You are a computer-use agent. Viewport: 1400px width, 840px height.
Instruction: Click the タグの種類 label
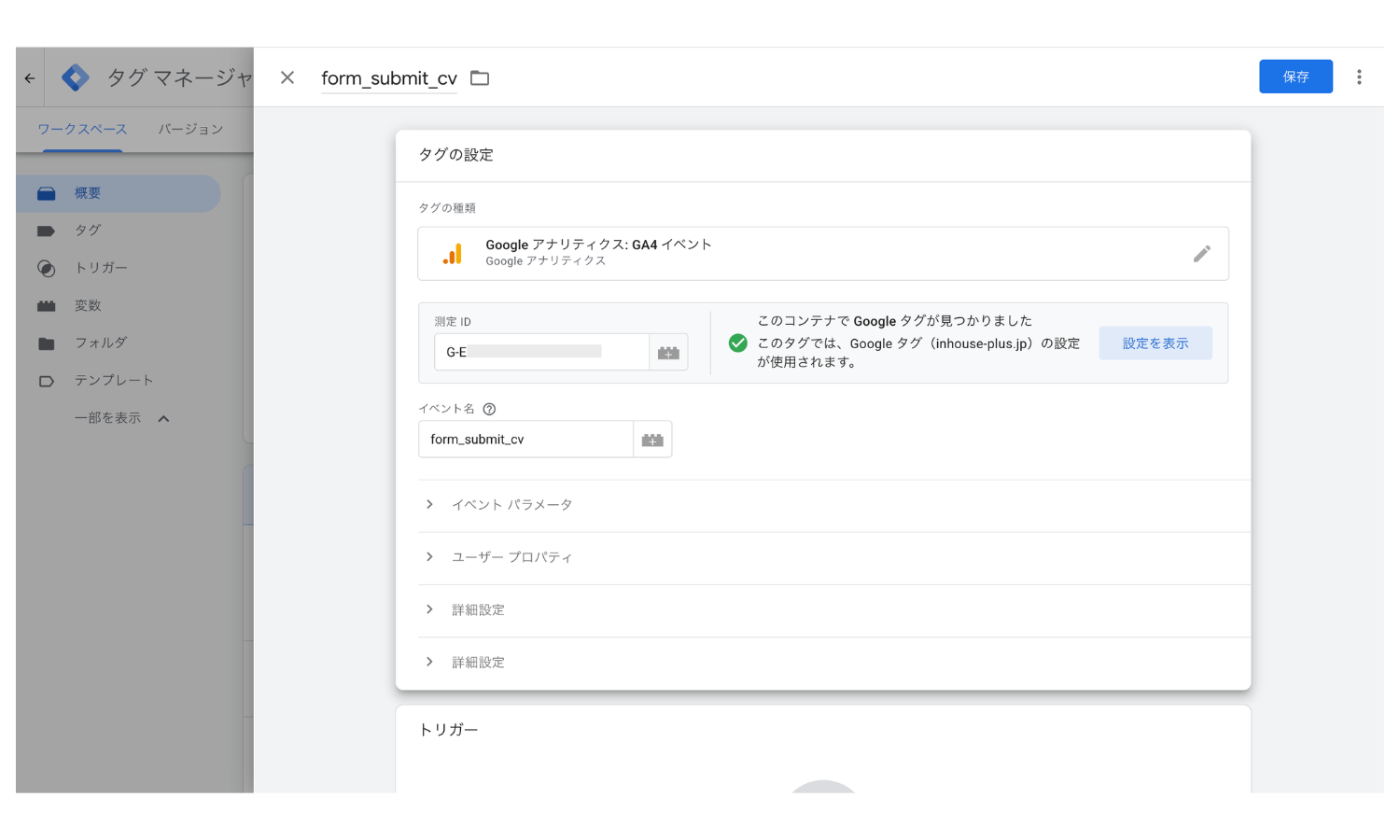pos(447,208)
